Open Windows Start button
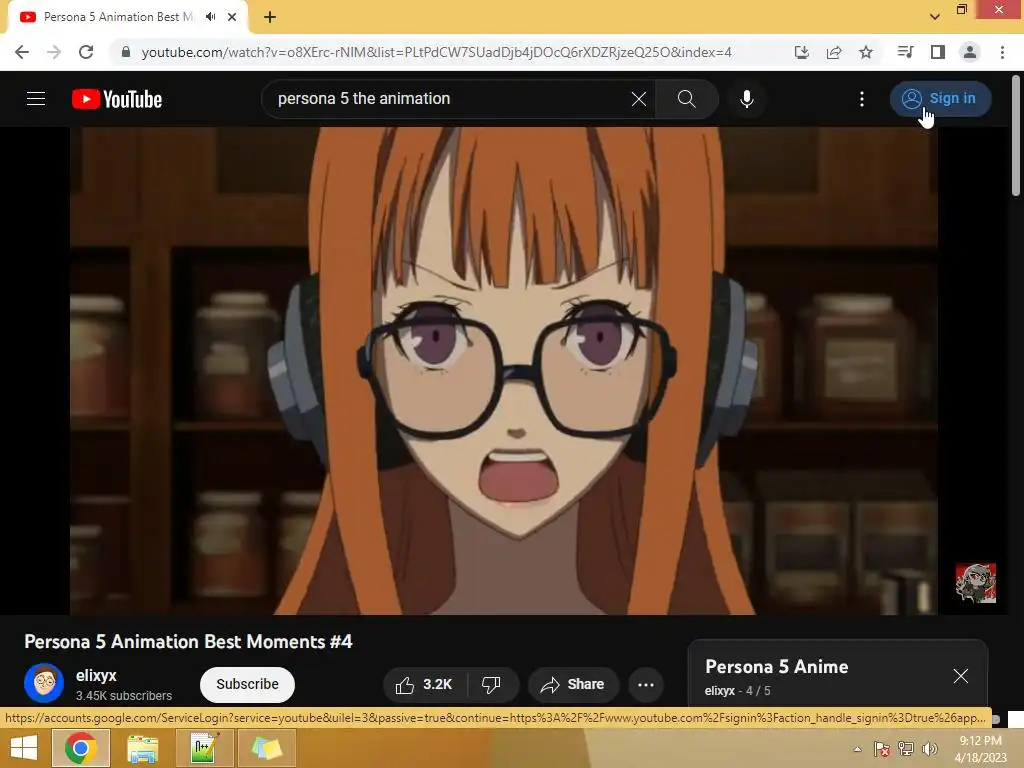Image resolution: width=1024 pixels, height=768 pixels. [24, 748]
